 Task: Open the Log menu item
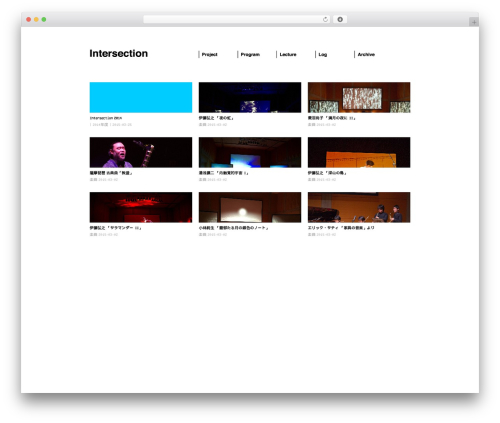coord(323,54)
